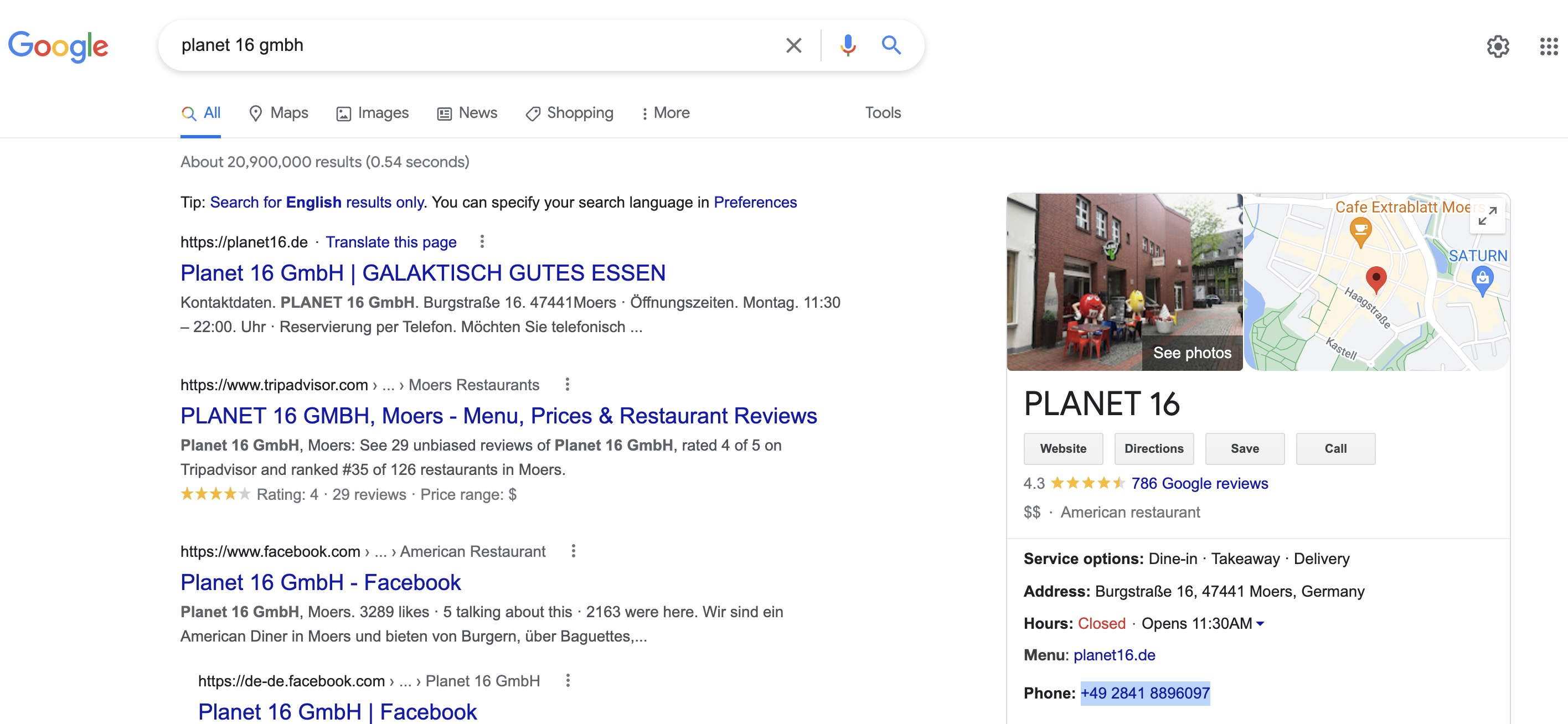Open the Preferences link
This screenshot has height=724, width=1568.
[x=755, y=203]
